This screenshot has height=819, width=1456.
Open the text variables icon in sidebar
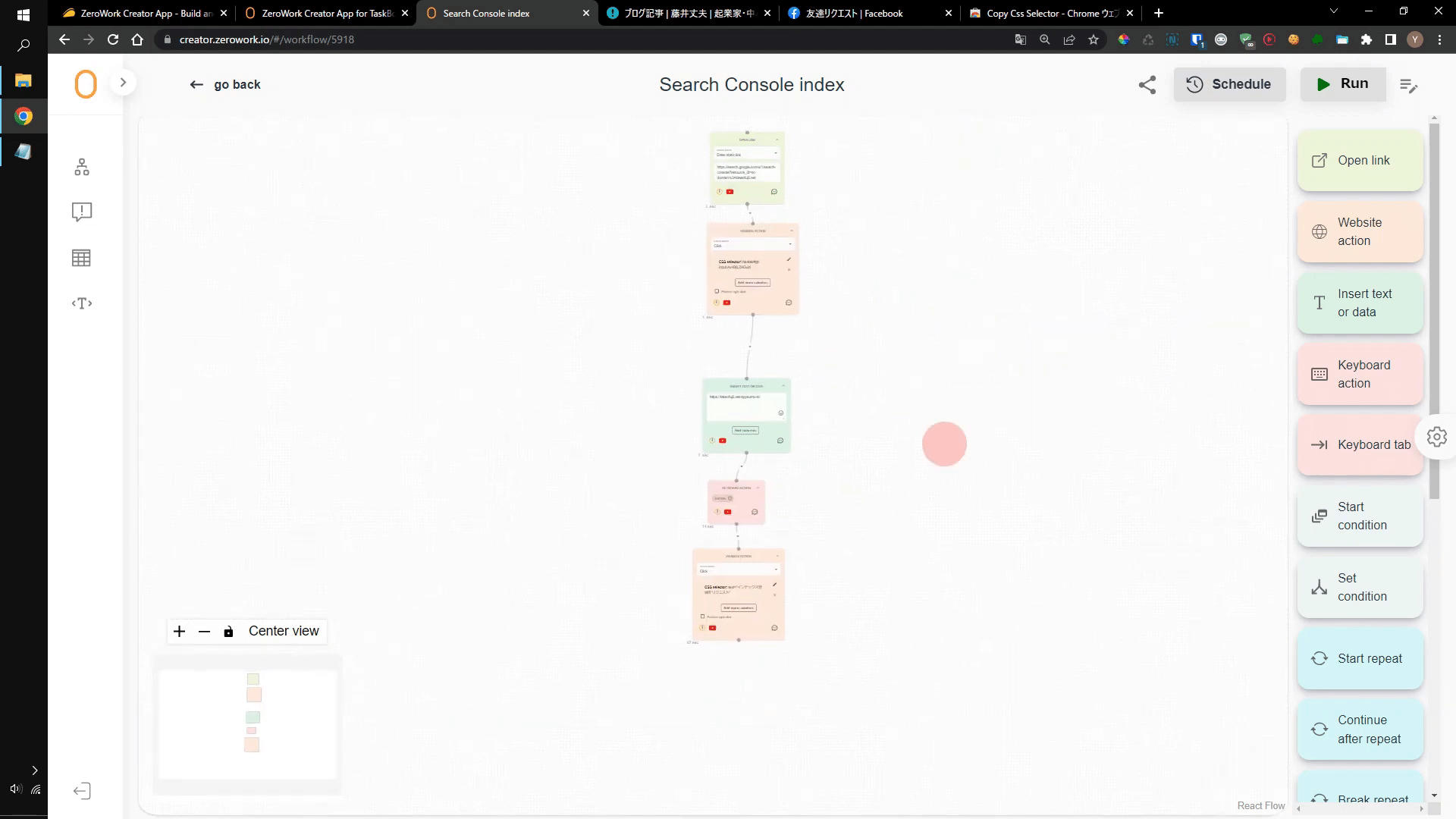click(82, 303)
